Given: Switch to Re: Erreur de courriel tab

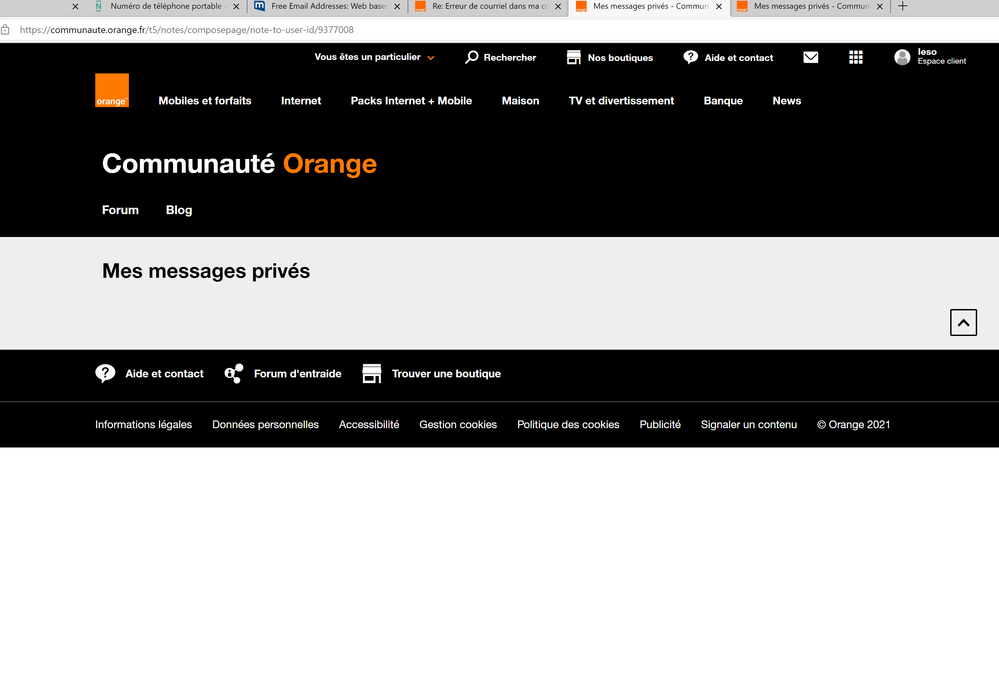Looking at the screenshot, I should tap(489, 6).
